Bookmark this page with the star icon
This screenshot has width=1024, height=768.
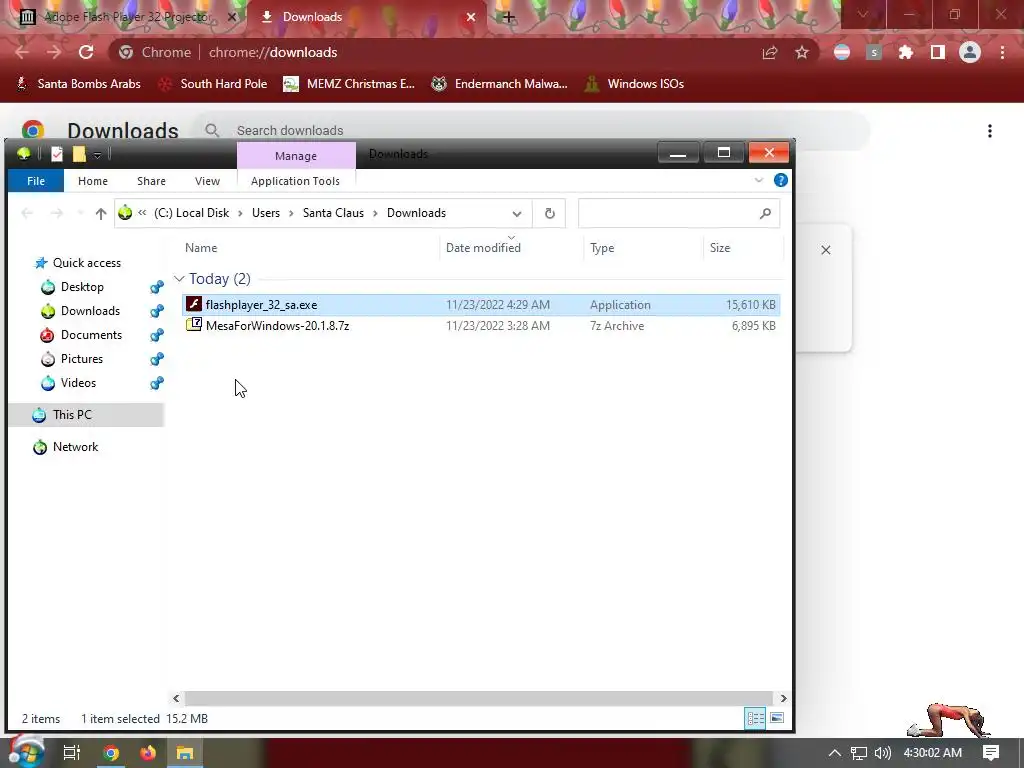(x=802, y=52)
